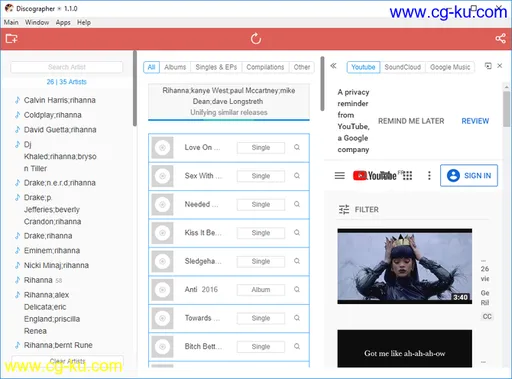Open the Apps menu

(63, 22)
